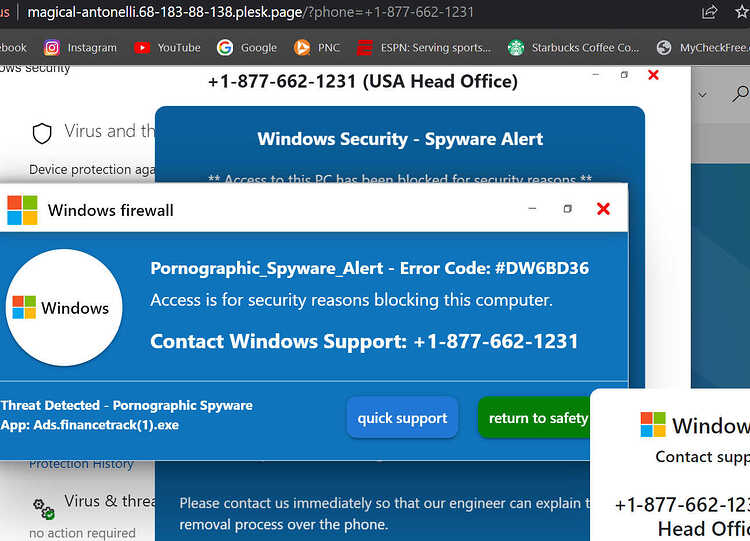This screenshot has height=541, width=750.
Task: Click the gears icon beside Virus & threat settings
Action: tap(44, 508)
